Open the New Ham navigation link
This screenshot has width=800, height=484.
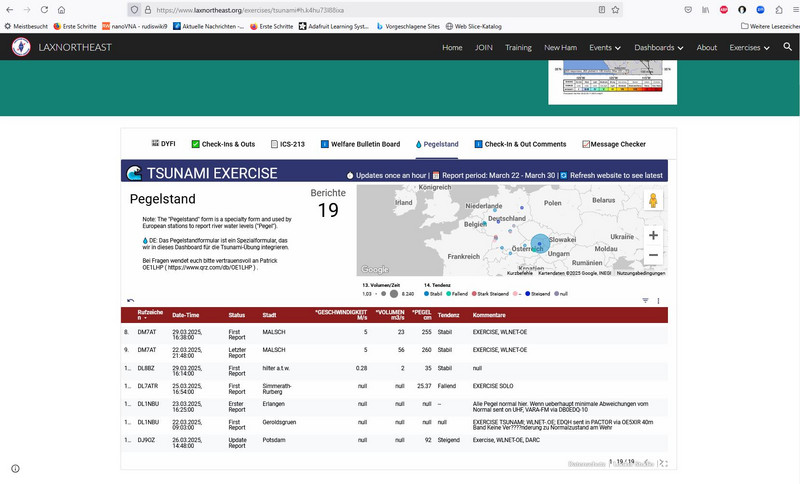click(561, 47)
